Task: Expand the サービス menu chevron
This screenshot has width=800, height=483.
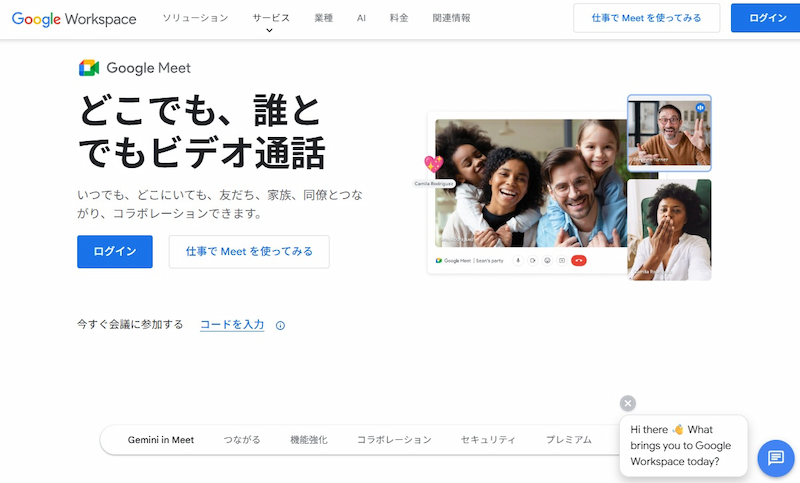Action: click(x=269, y=31)
